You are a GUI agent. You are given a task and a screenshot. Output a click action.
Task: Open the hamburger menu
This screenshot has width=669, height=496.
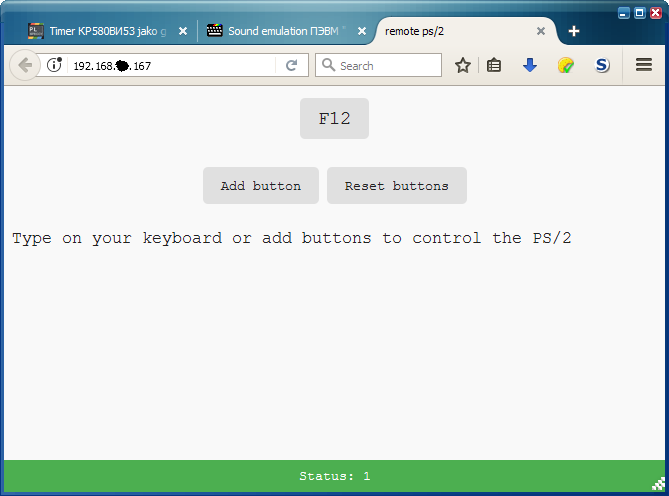(x=643, y=65)
